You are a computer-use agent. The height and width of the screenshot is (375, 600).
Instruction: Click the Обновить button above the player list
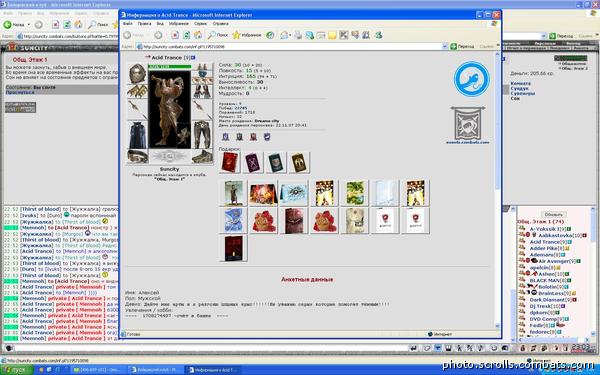click(554, 214)
